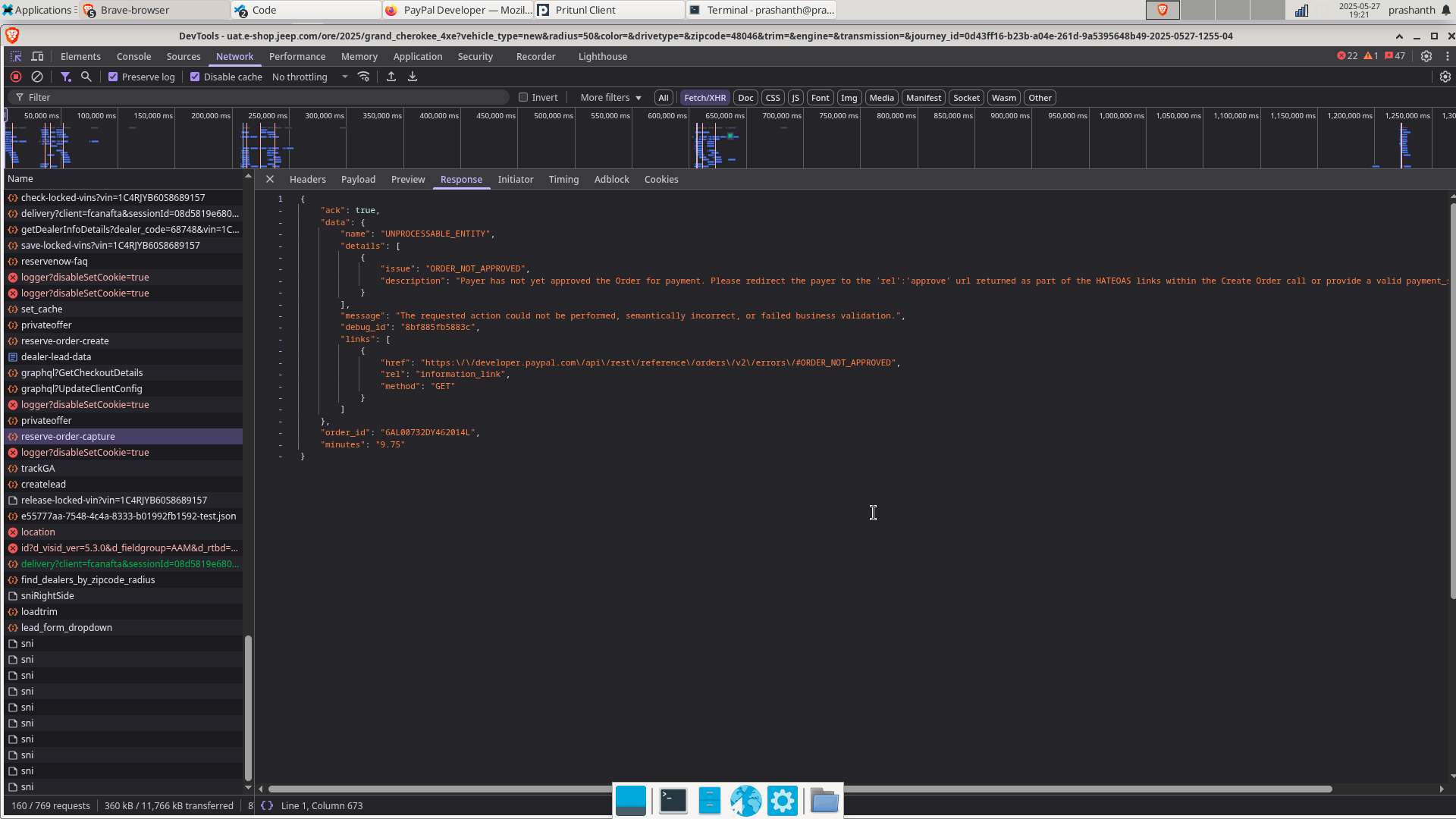This screenshot has width=1456, height=819.
Task: Pretty print response with the braces icon
Action: click(267, 805)
